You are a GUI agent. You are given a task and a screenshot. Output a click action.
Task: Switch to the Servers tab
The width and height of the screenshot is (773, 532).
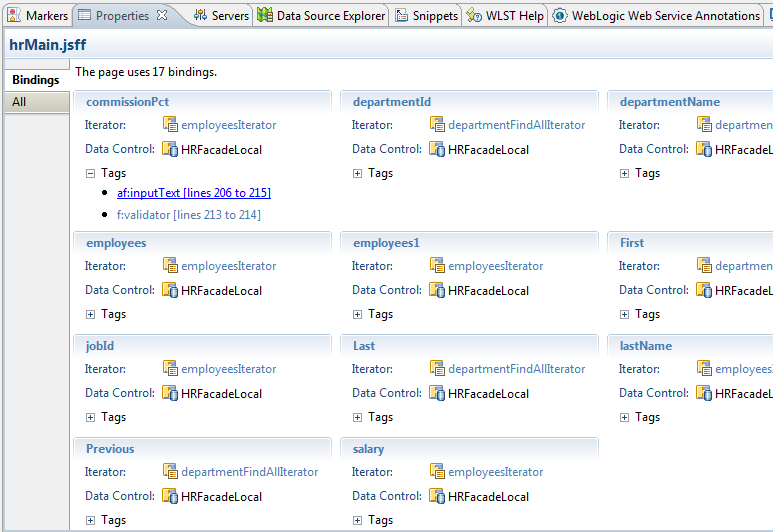coord(221,16)
